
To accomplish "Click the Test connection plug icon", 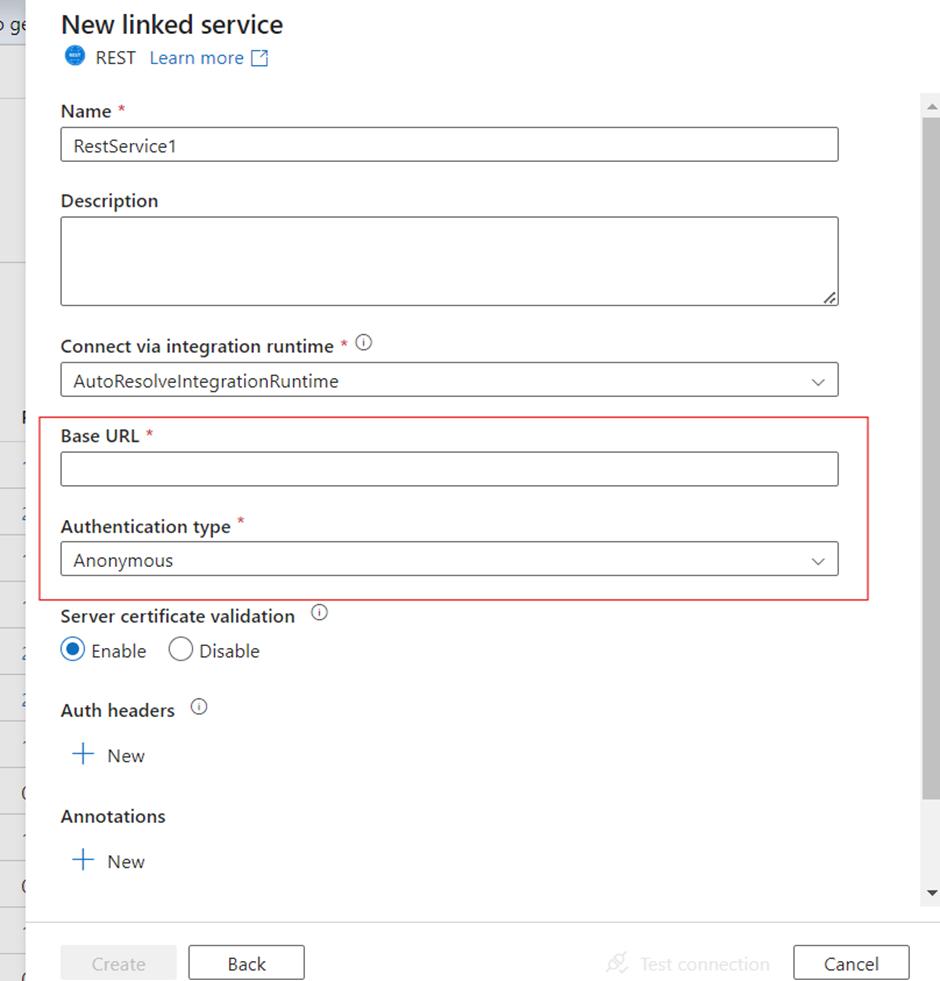I will coord(617,963).
